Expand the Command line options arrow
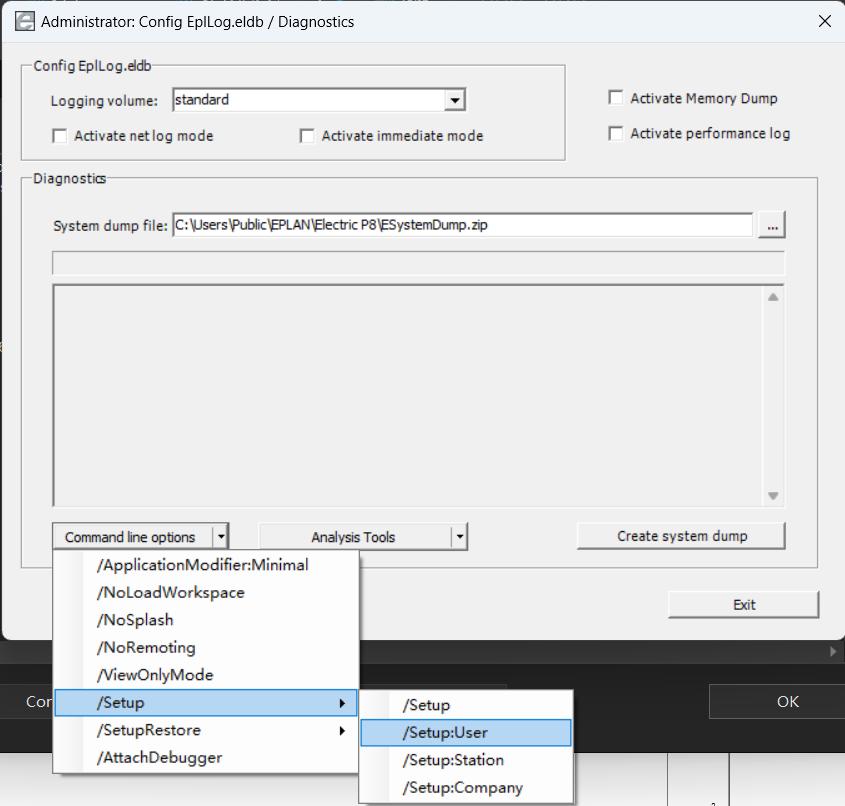This screenshot has width=845, height=806. click(221, 537)
